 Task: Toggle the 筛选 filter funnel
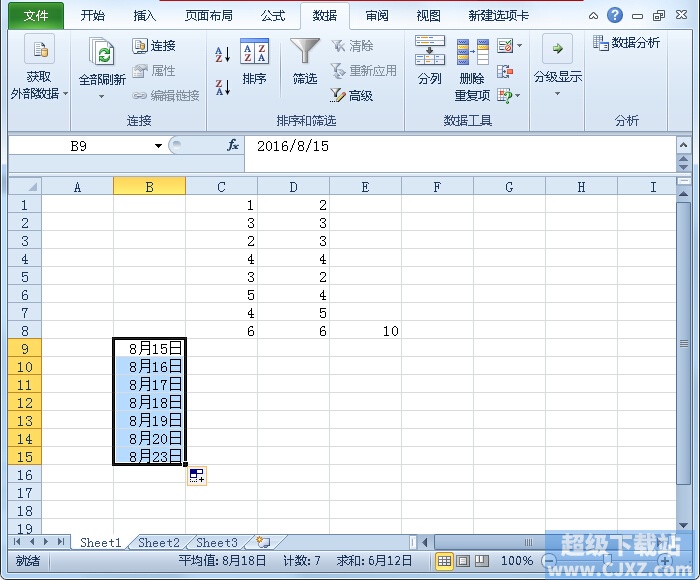pyautogui.click(x=305, y=62)
